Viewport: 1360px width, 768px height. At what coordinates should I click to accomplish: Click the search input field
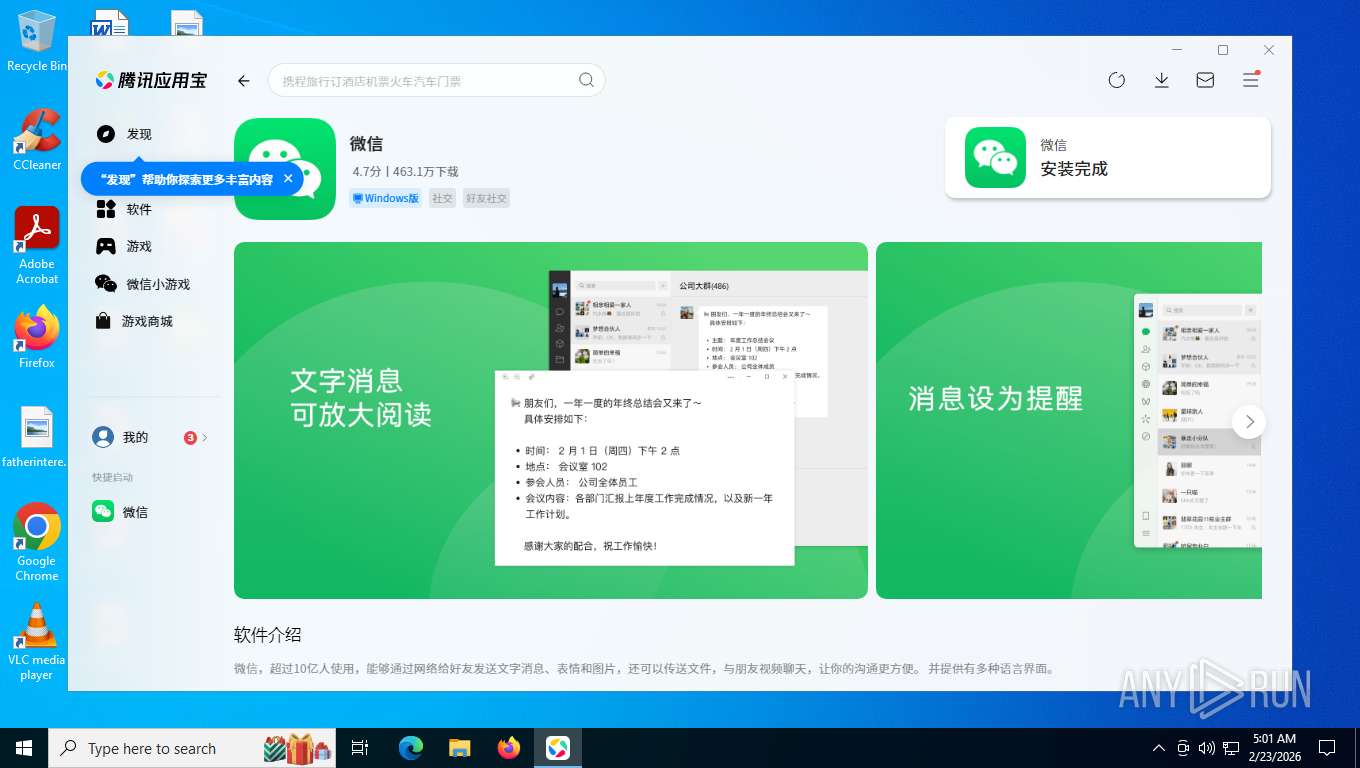[x=436, y=80]
